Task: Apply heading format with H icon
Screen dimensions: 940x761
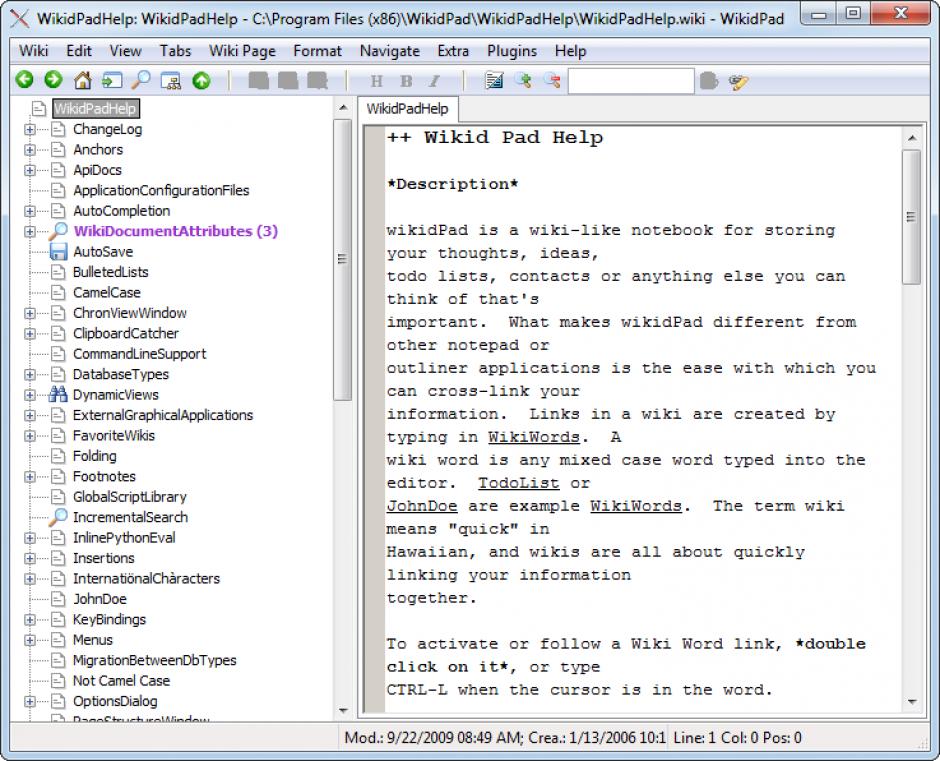Action: 376,81
